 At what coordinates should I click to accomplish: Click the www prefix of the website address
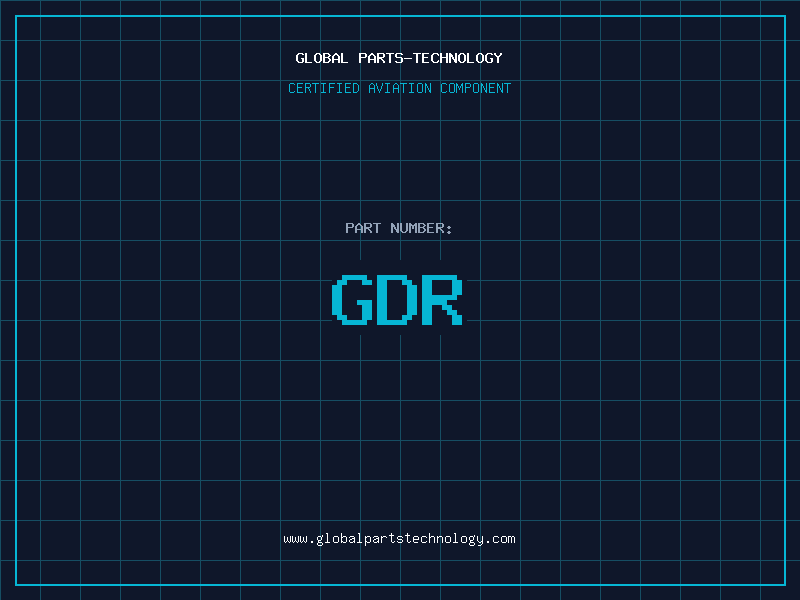(295, 538)
